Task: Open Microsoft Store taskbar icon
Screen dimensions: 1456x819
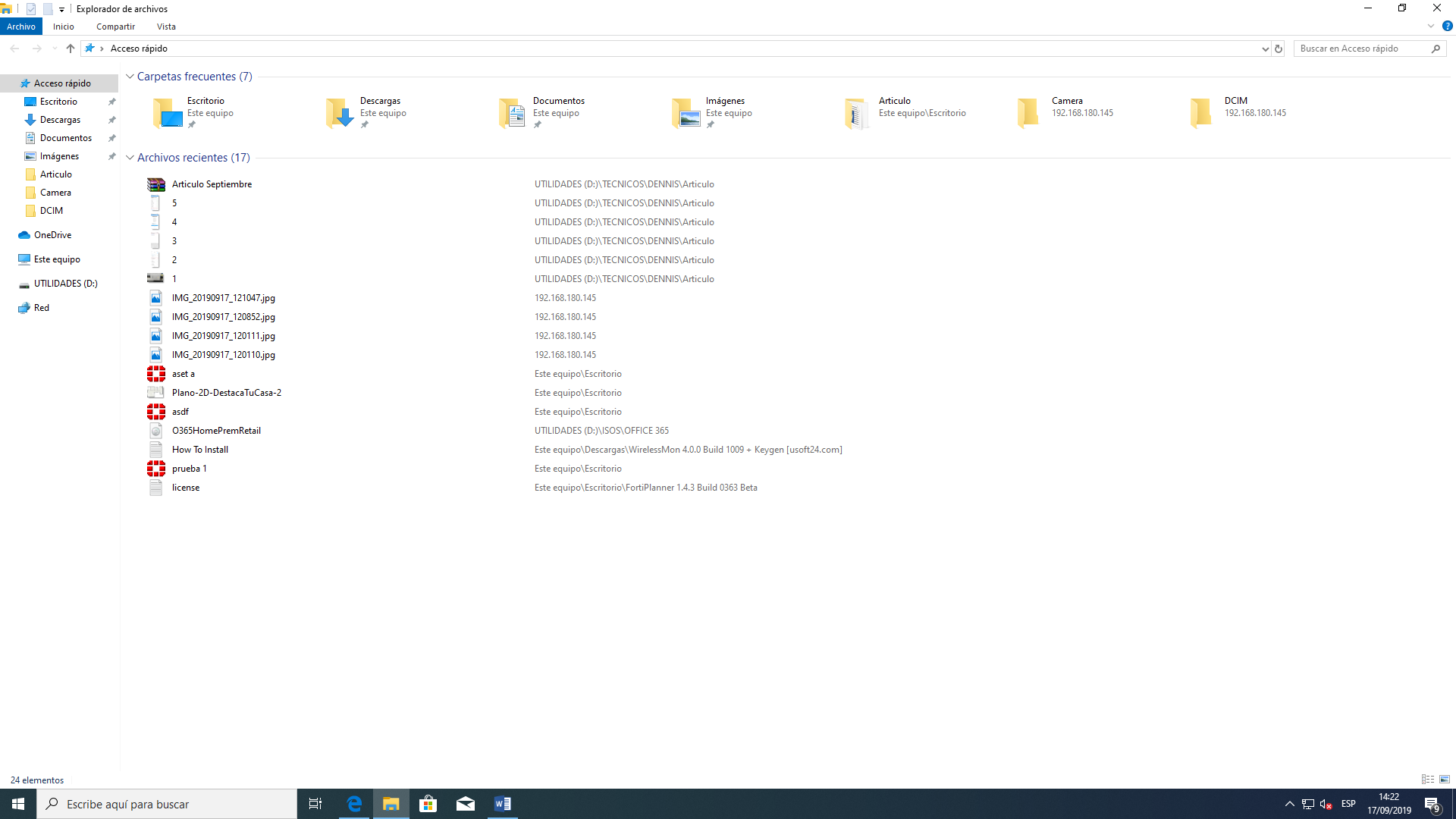Action: pos(428,804)
